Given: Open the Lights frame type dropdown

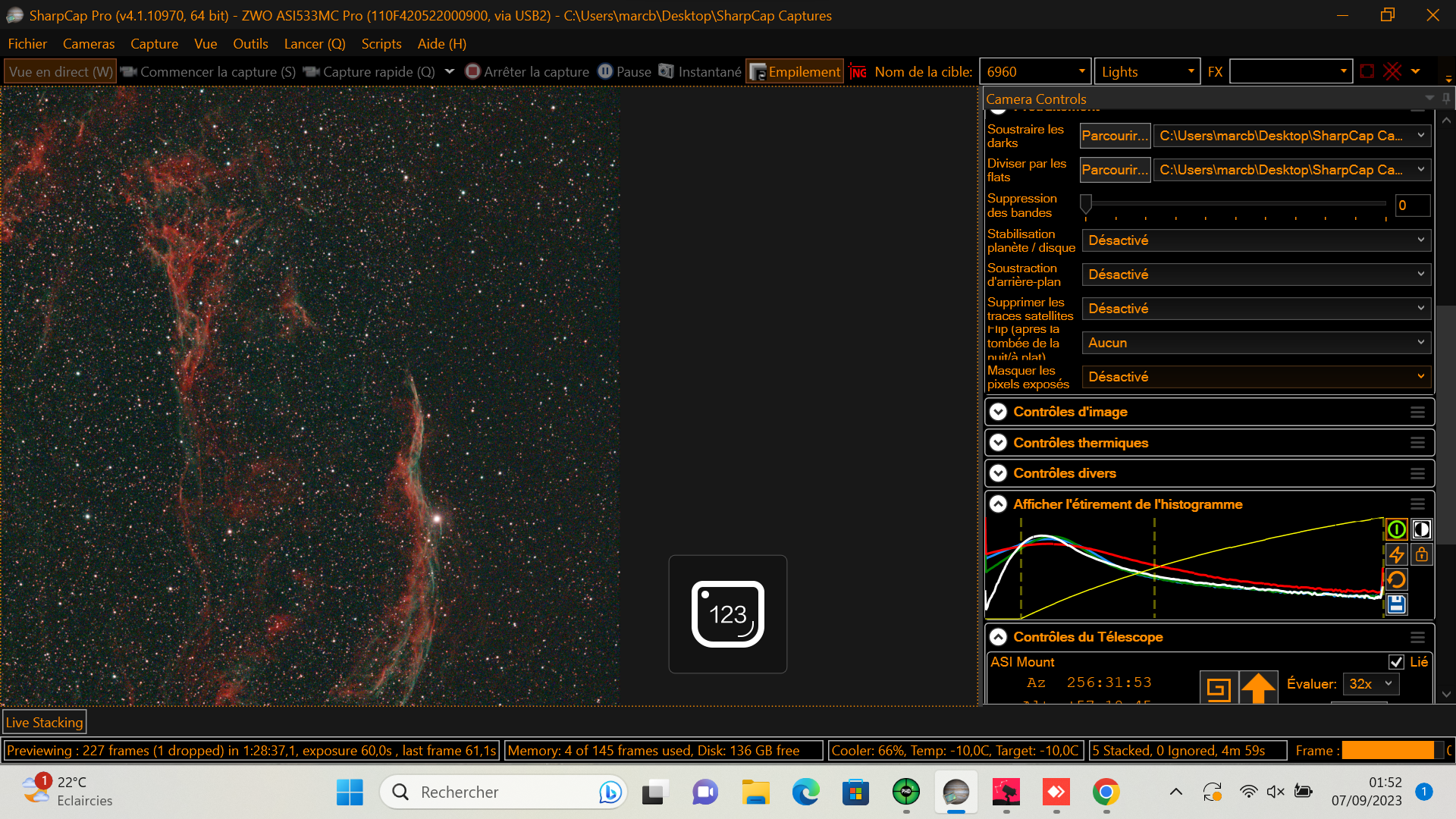Looking at the screenshot, I should click(1147, 71).
